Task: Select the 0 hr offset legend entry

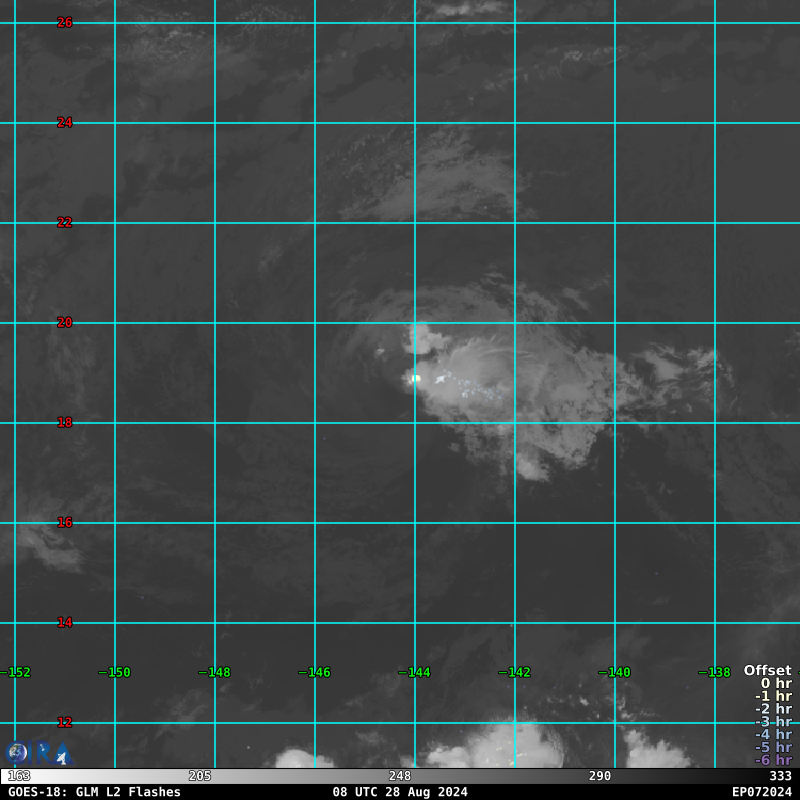Action: click(775, 684)
